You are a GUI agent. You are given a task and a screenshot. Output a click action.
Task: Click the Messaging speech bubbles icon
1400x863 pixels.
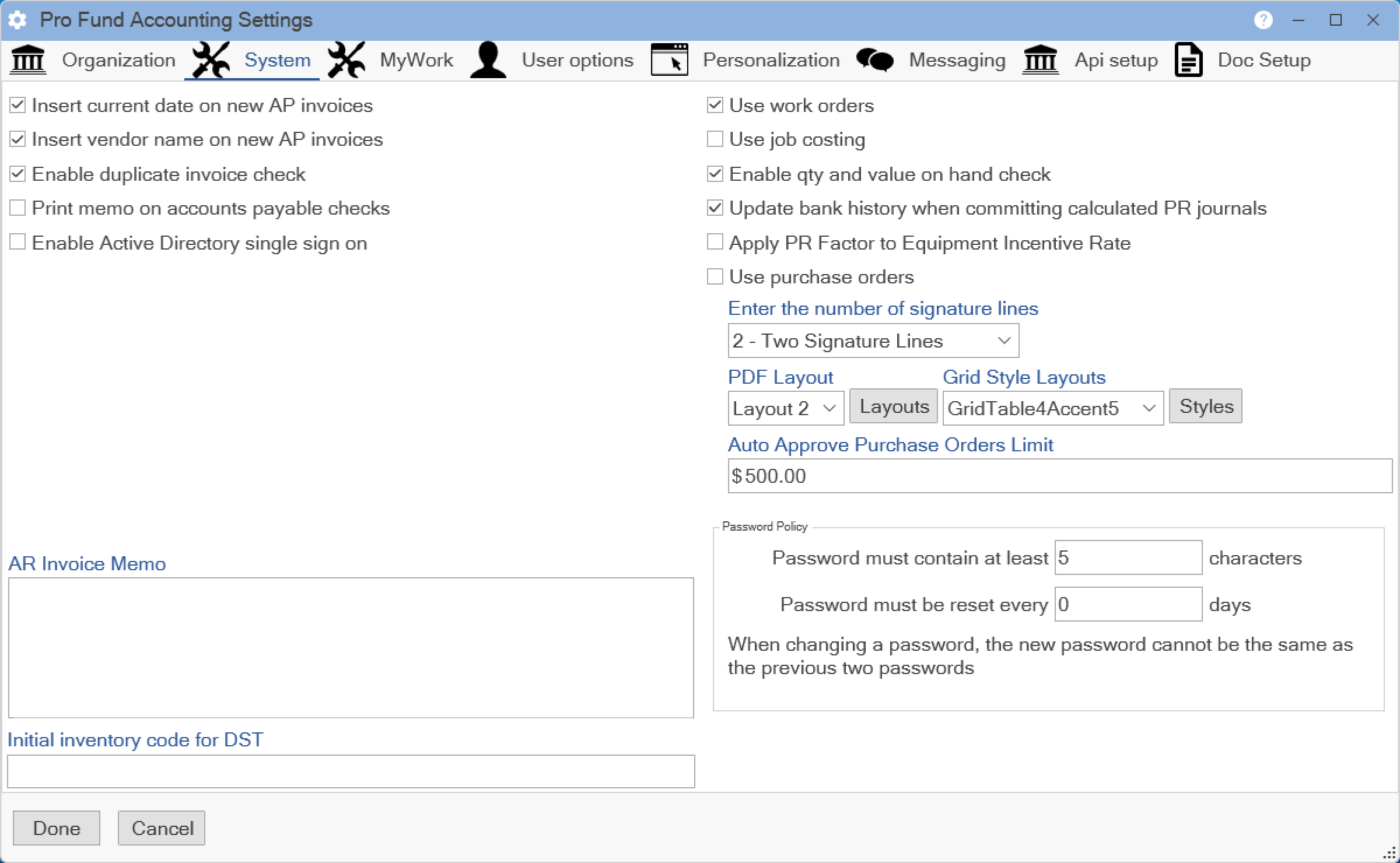click(x=874, y=60)
